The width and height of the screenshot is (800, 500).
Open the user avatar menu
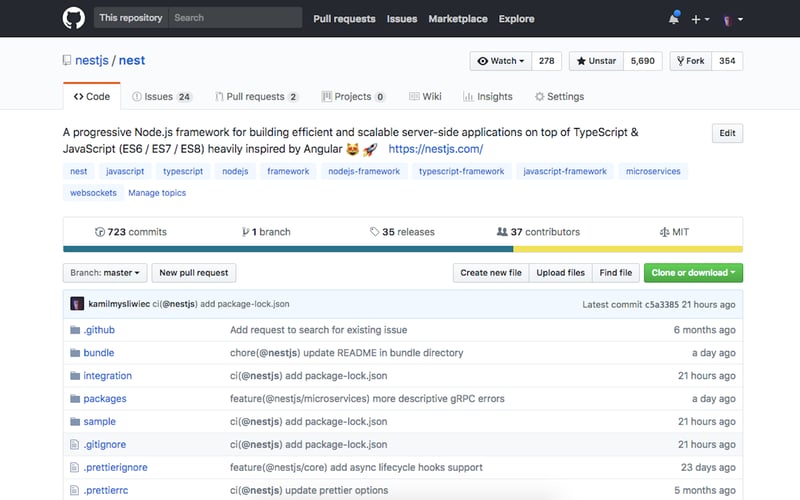click(733, 19)
